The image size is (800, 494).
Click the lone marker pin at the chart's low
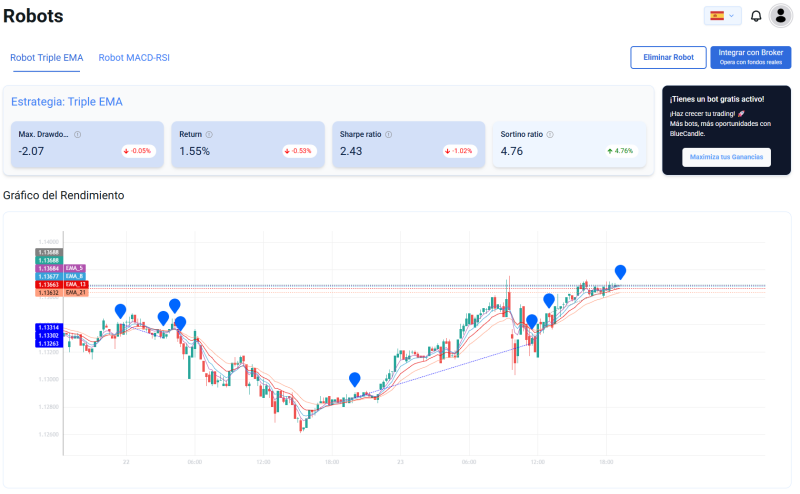pos(354,379)
